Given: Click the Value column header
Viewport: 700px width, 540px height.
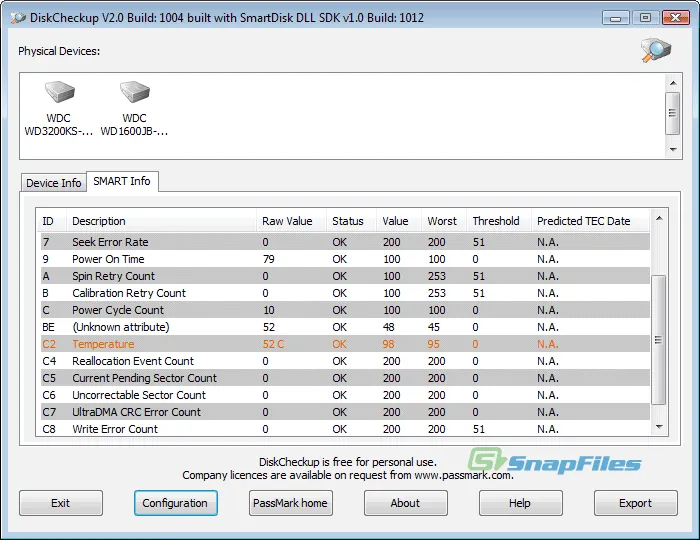Looking at the screenshot, I should 399,221.
